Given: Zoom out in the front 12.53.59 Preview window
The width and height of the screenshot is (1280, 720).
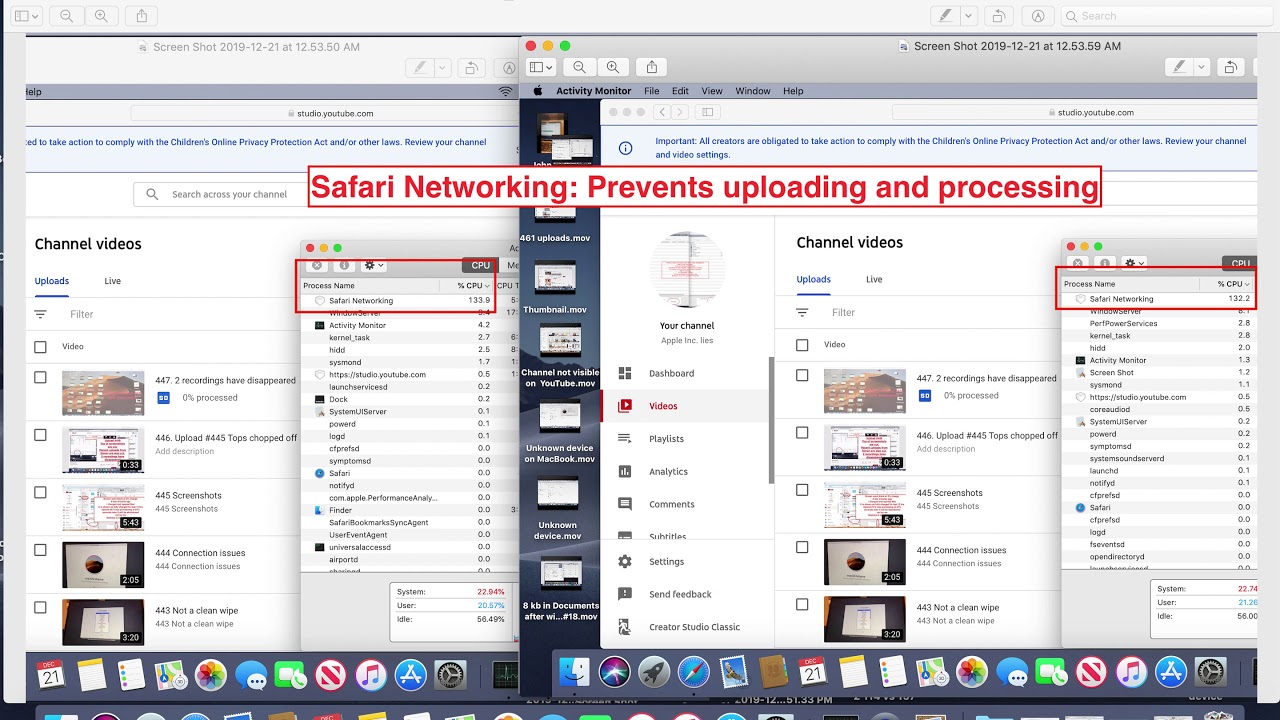Looking at the screenshot, I should pyautogui.click(x=579, y=67).
